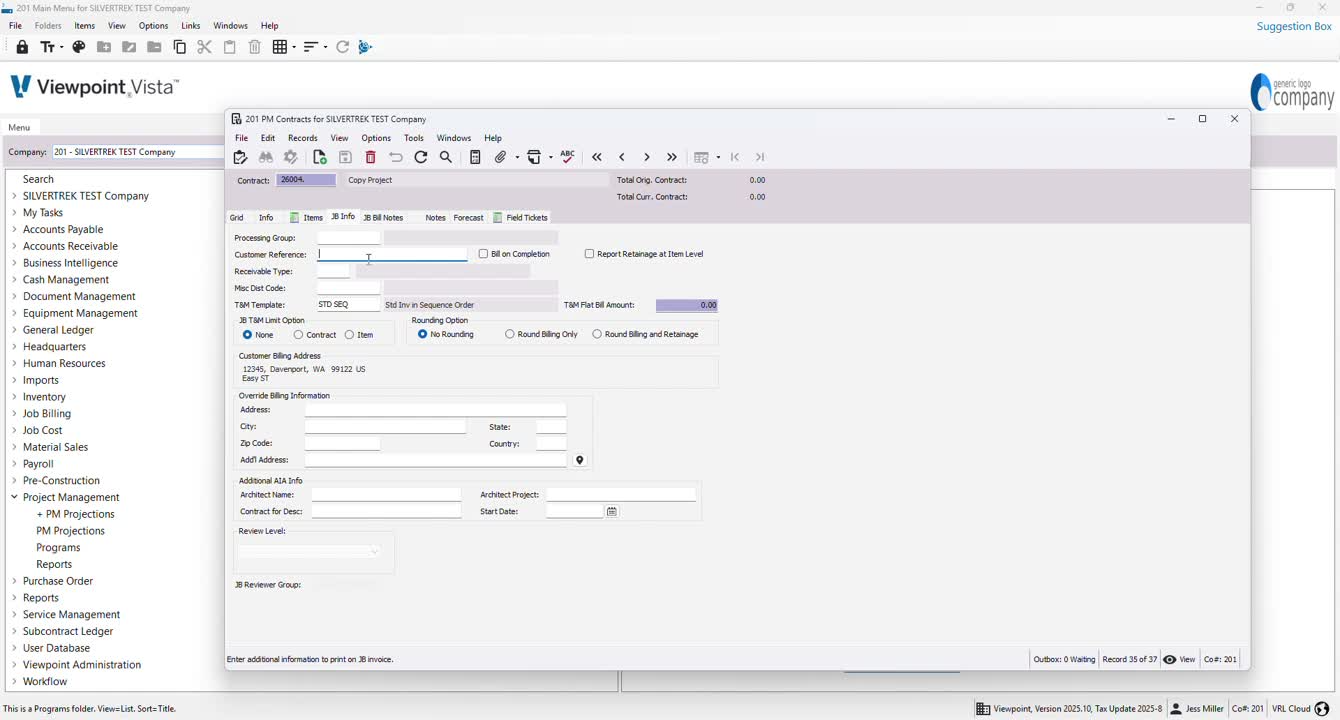1340x720 pixels.
Task: Switch to the JB Bill Notes tab
Action: (383, 218)
